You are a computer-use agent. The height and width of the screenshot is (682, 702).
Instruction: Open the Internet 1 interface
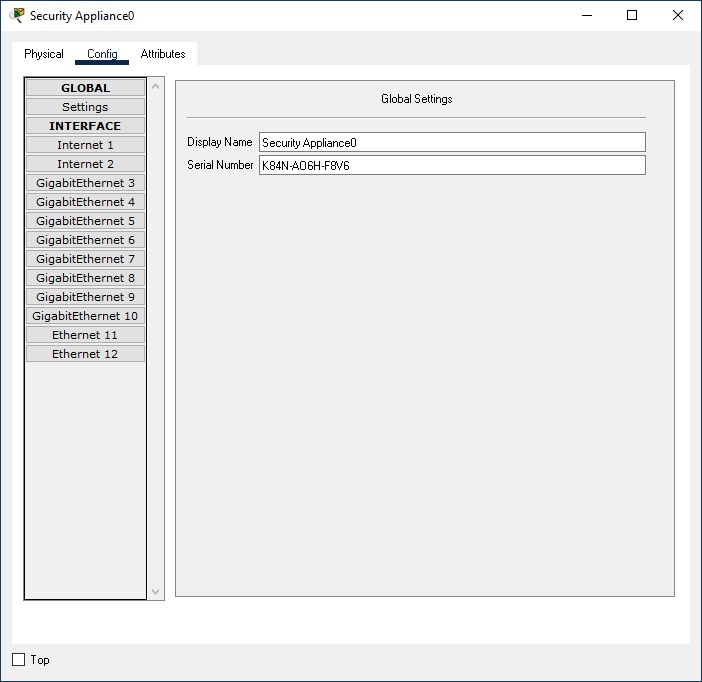click(x=86, y=145)
